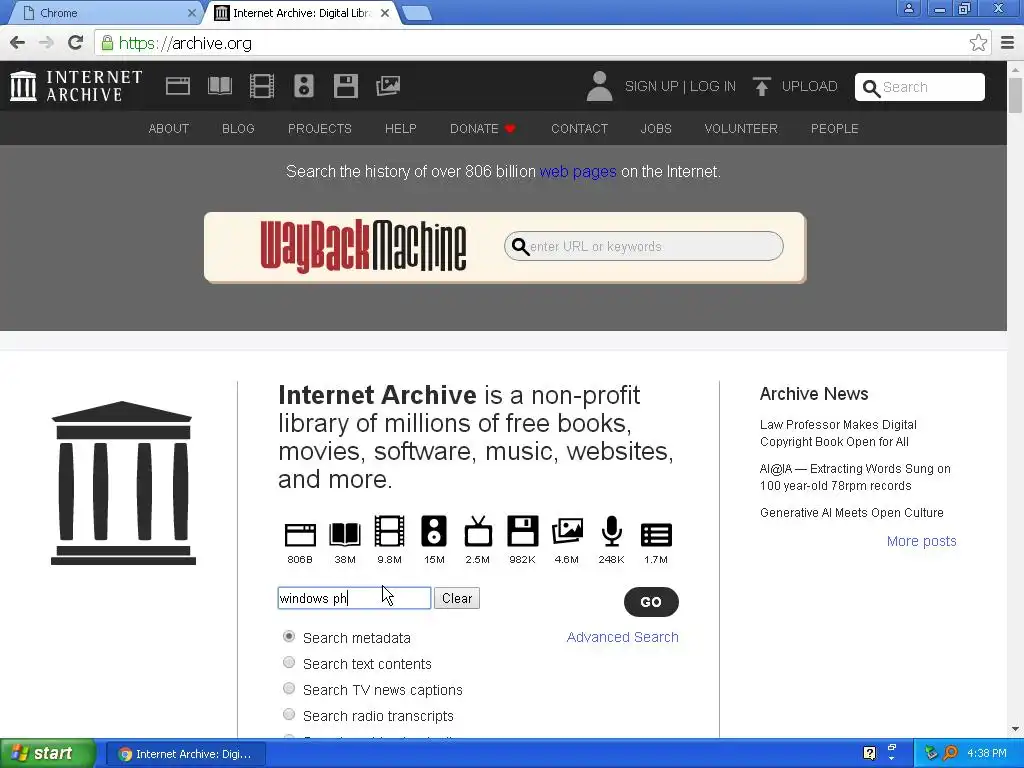Open the 982K software collection icon
The height and width of the screenshot is (768, 1024).
pos(522,531)
